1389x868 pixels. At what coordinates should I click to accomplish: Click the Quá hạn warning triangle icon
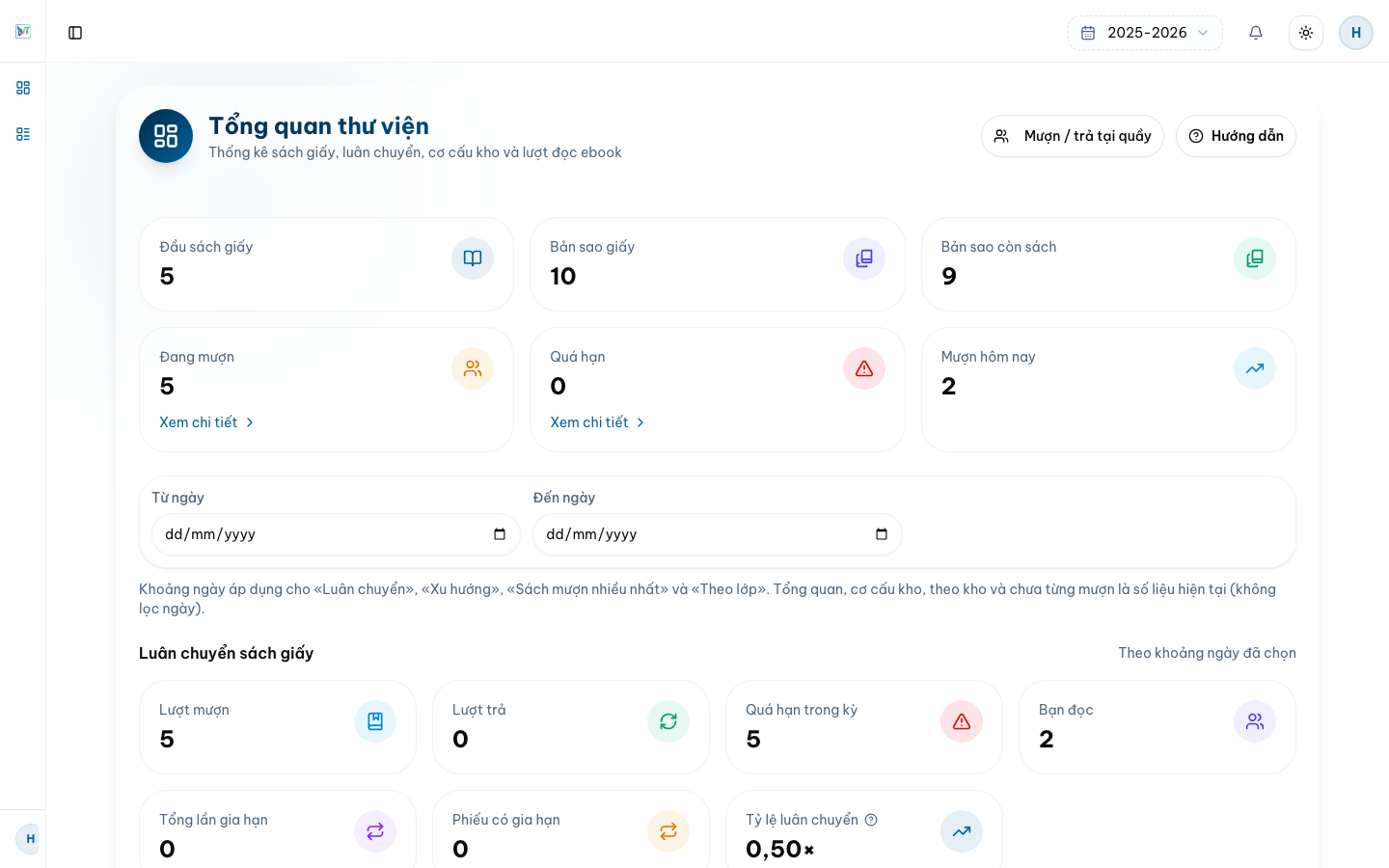pyautogui.click(x=864, y=368)
